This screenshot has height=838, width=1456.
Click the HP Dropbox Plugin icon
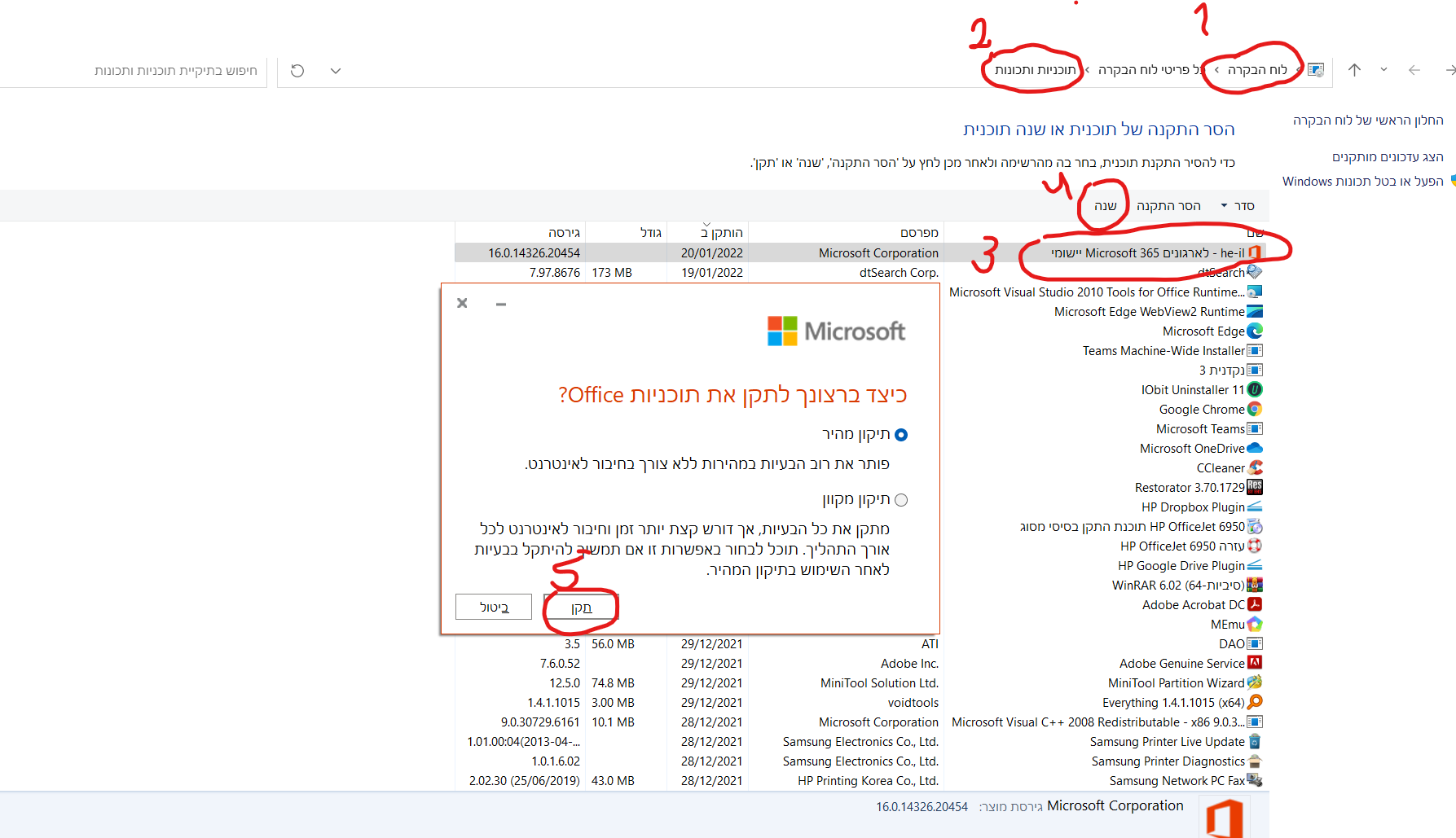click(x=1255, y=507)
